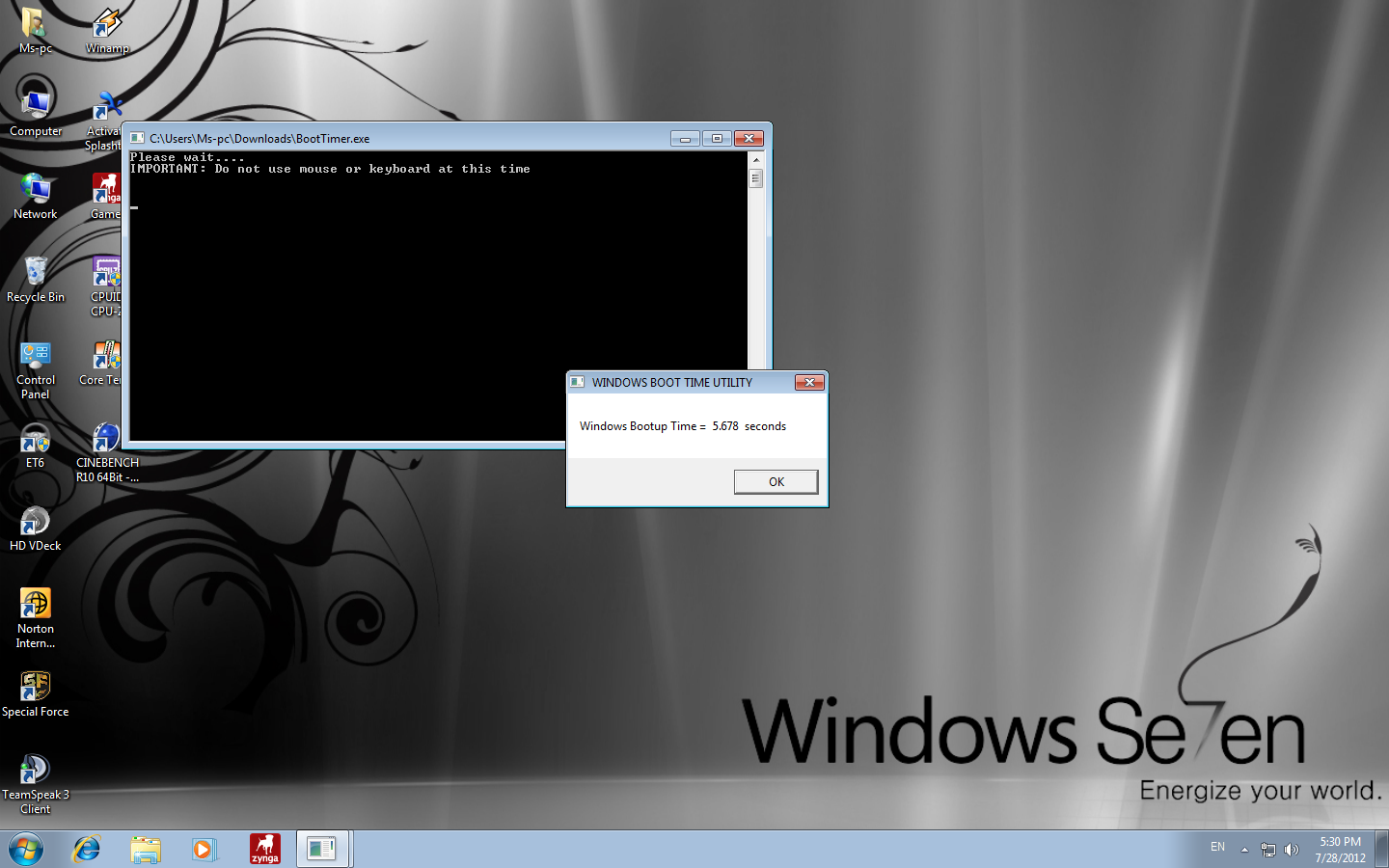Viewport: 1389px width, 868px height.
Task: Confirm the boot time dialog with OK
Action: pyautogui.click(x=776, y=482)
